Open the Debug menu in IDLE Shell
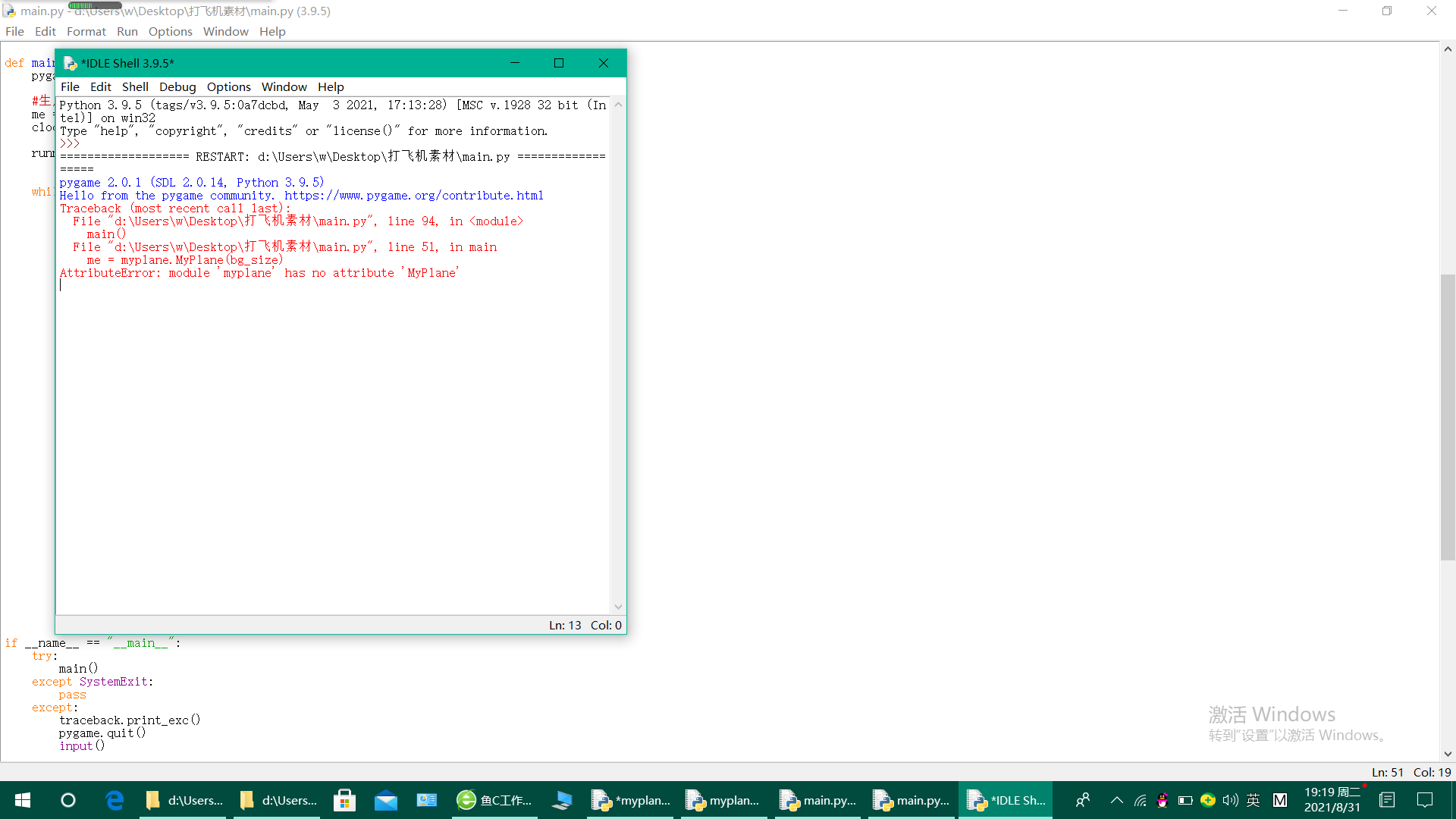This screenshot has width=1456, height=819. coord(177,86)
